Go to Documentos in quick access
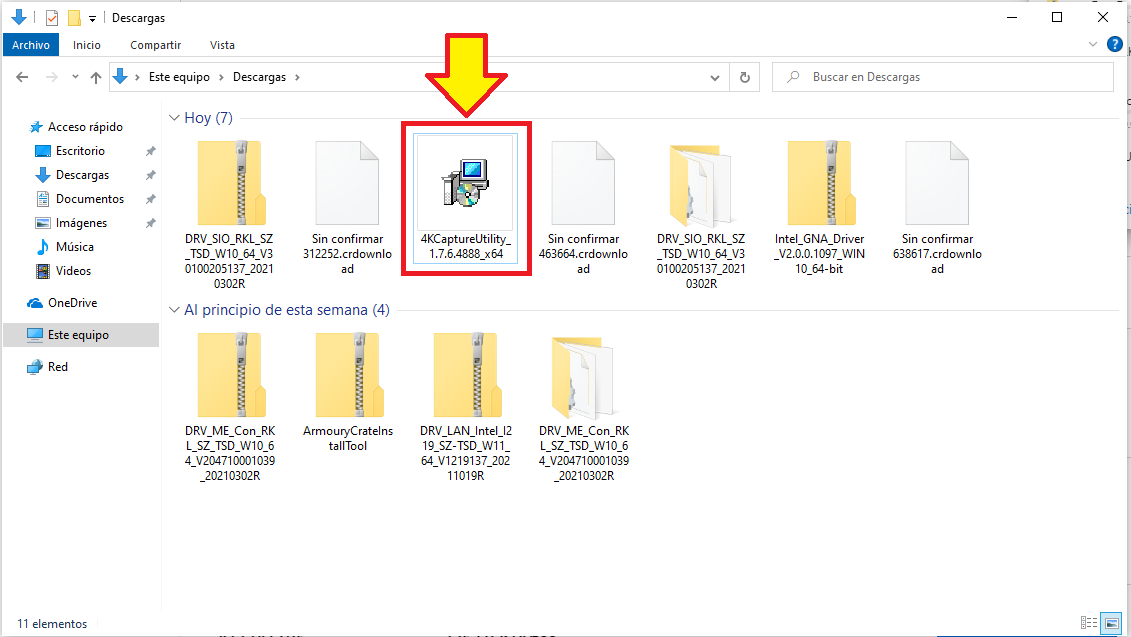Screen dimensions: 1131x637 coord(89,199)
